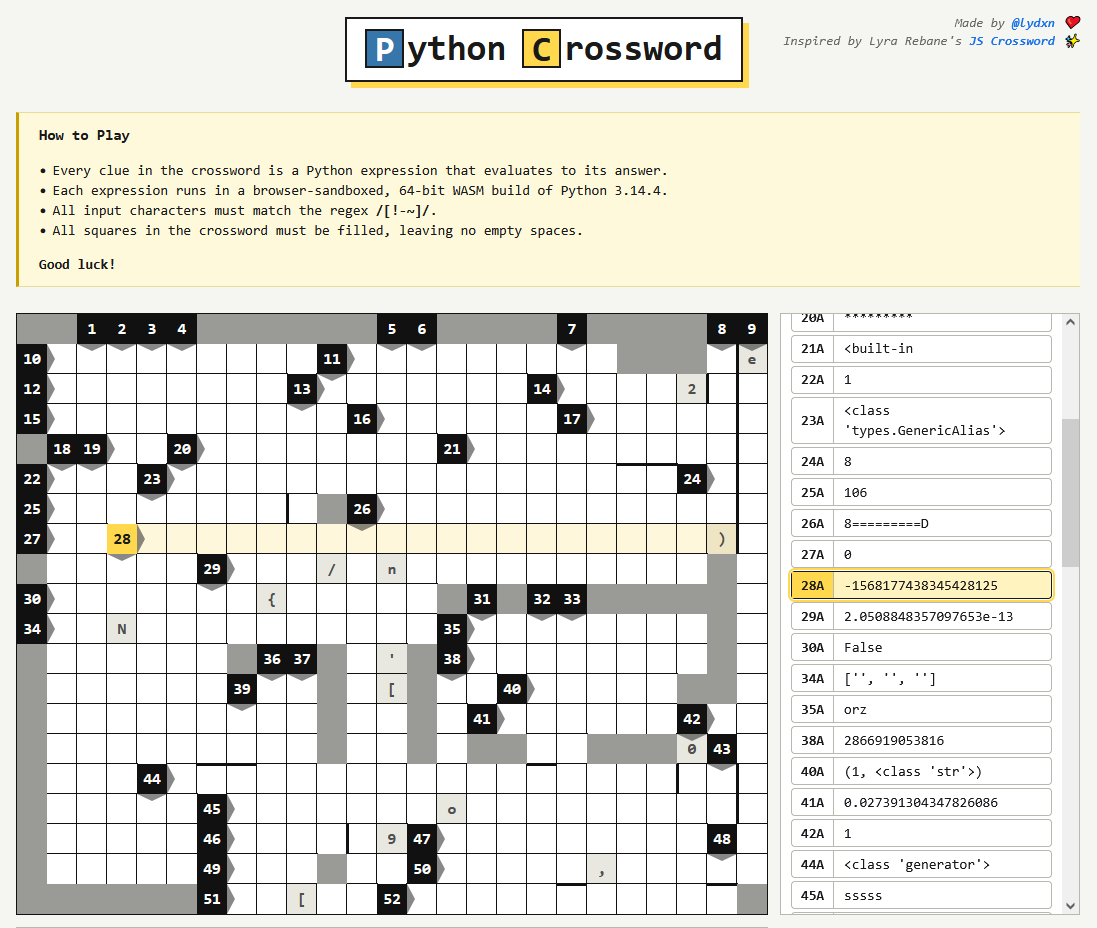Select clue 34A list of empty strings
Viewport: 1097px width, 928px height.
(921, 678)
